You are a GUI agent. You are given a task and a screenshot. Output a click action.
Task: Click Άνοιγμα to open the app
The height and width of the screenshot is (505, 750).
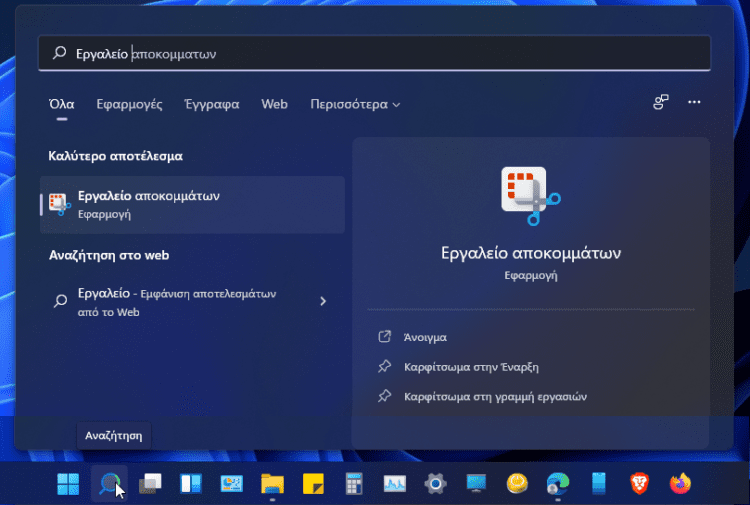425,337
